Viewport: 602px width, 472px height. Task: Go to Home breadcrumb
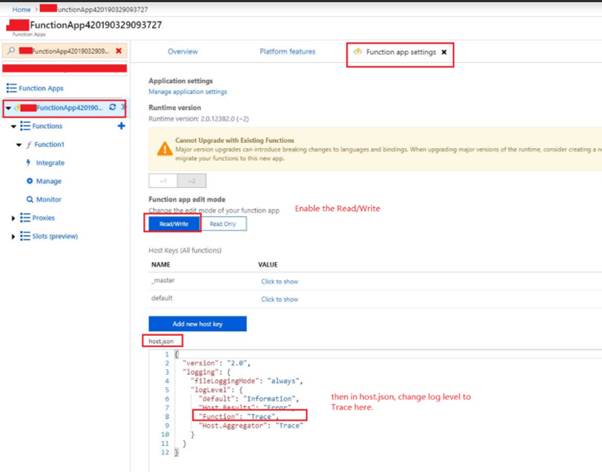coord(21,9)
